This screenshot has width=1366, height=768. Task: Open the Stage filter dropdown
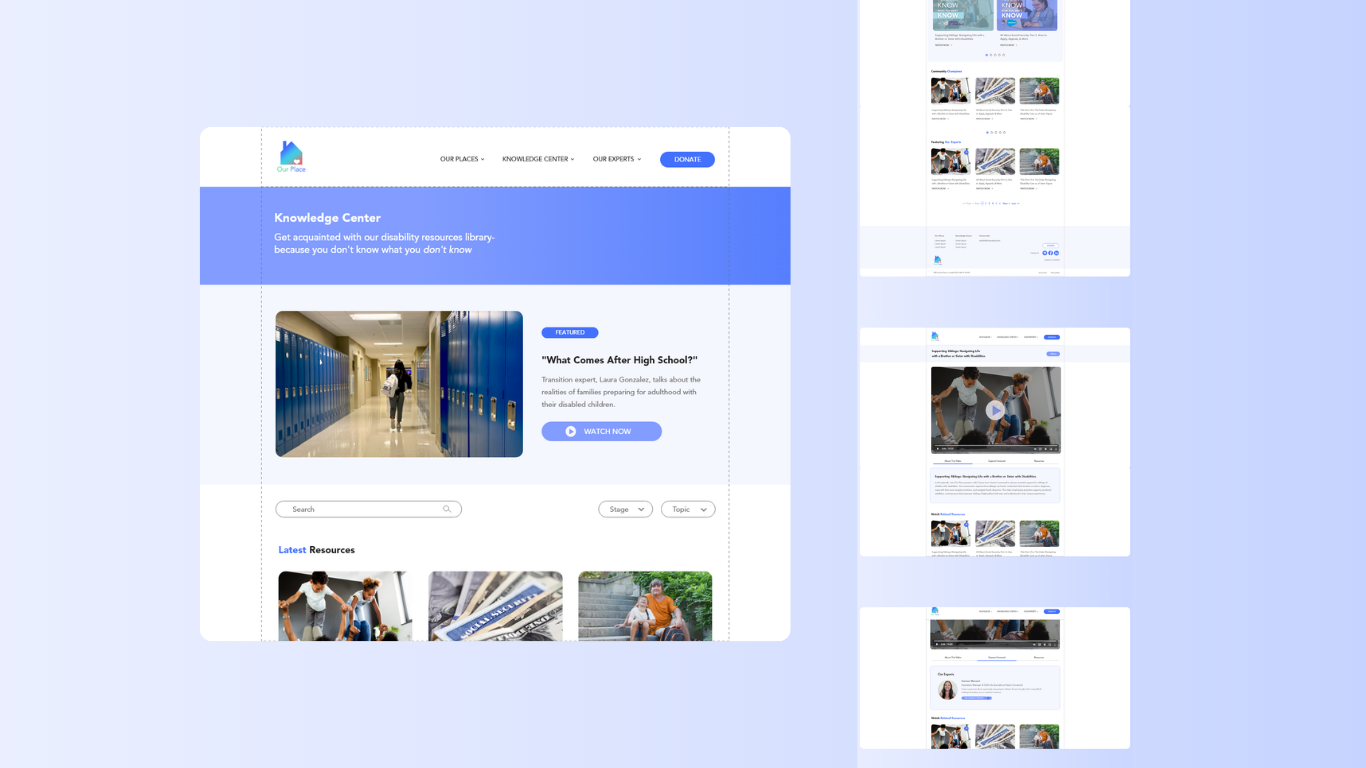[625, 509]
